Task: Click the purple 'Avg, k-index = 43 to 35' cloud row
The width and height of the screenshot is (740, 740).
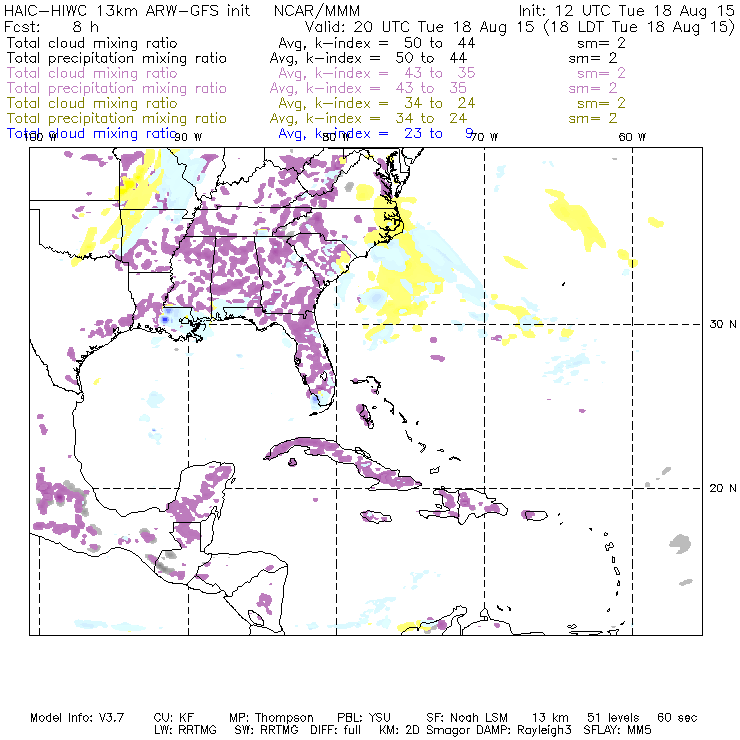Action: [377, 73]
